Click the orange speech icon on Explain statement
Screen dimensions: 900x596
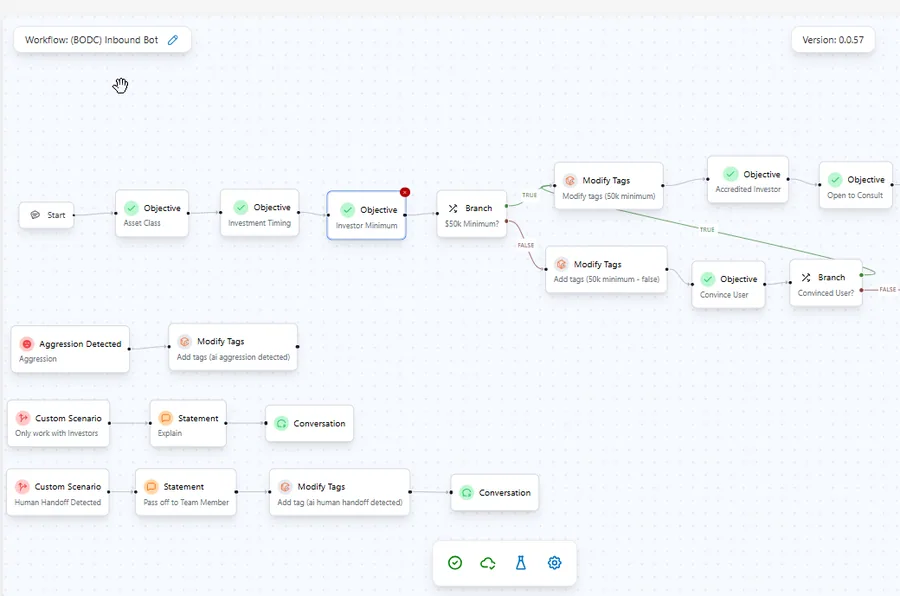pos(165,418)
